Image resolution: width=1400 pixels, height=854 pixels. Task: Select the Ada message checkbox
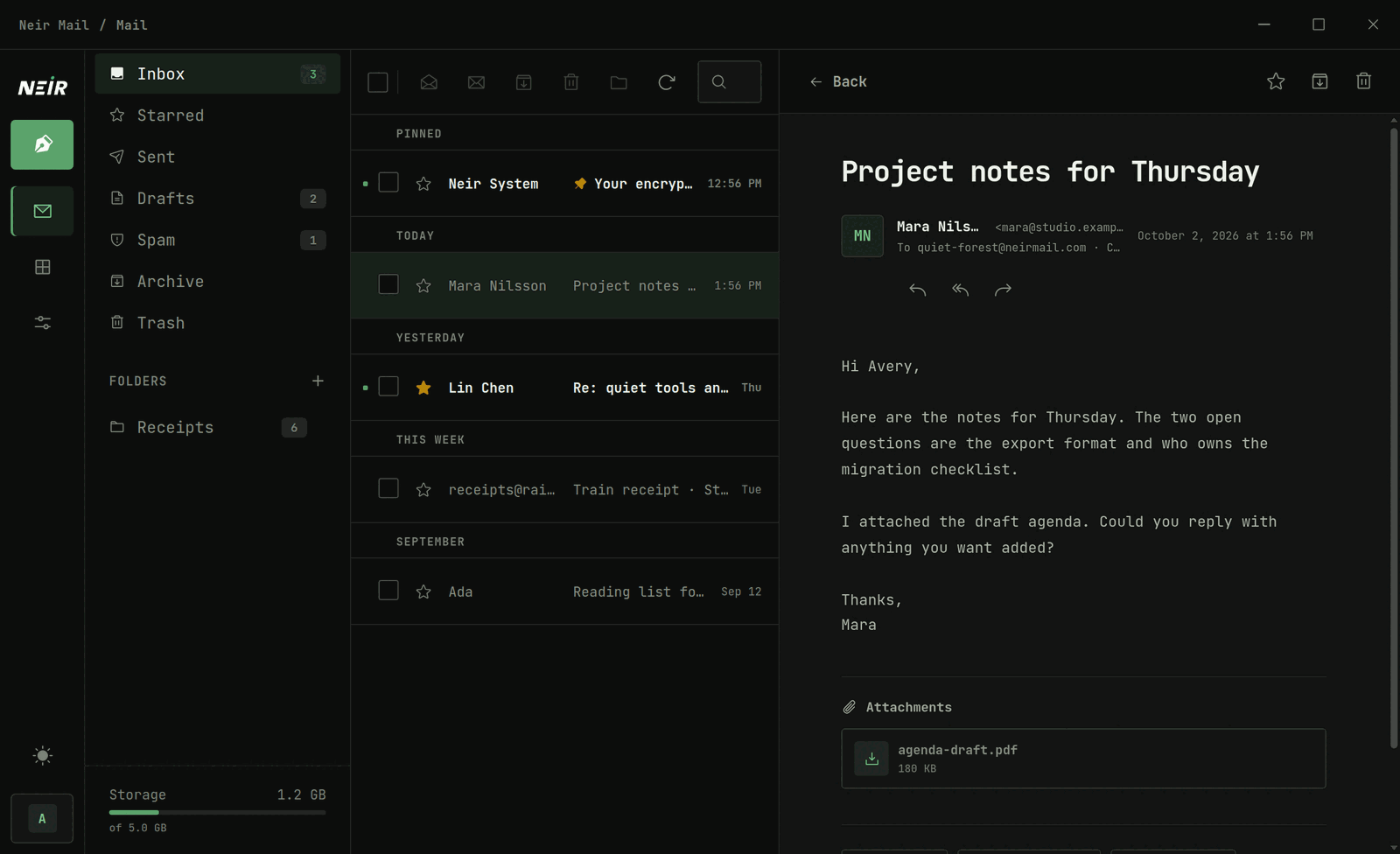click(388, 591)
